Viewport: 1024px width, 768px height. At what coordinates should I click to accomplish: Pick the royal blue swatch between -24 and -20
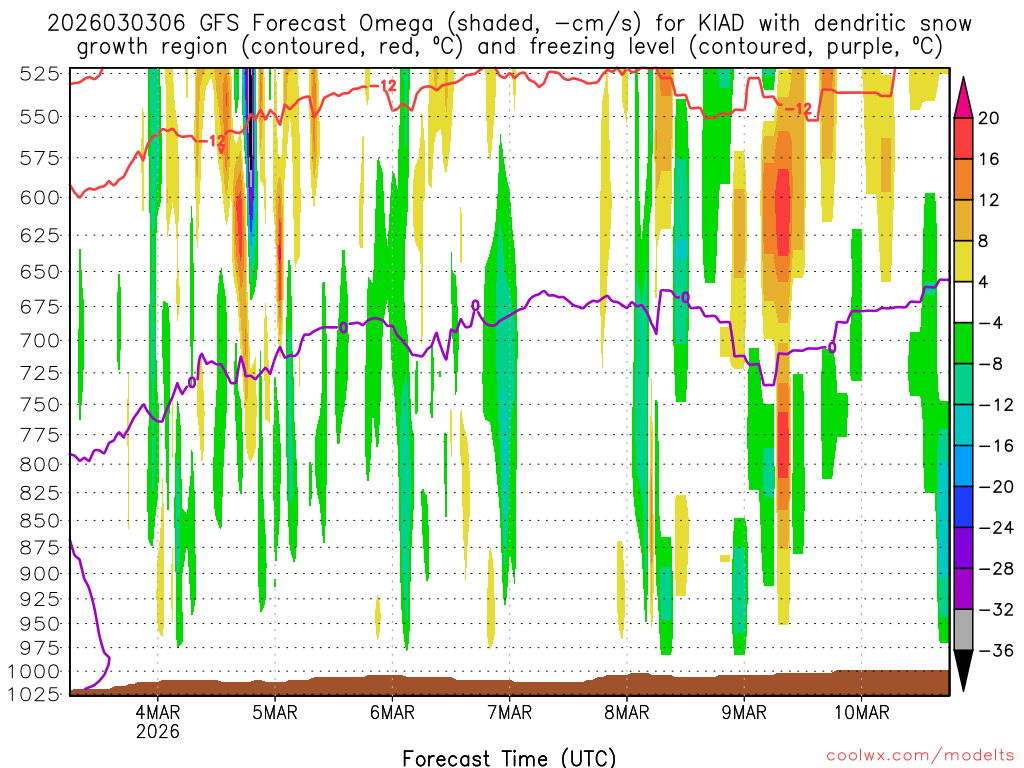963,507
